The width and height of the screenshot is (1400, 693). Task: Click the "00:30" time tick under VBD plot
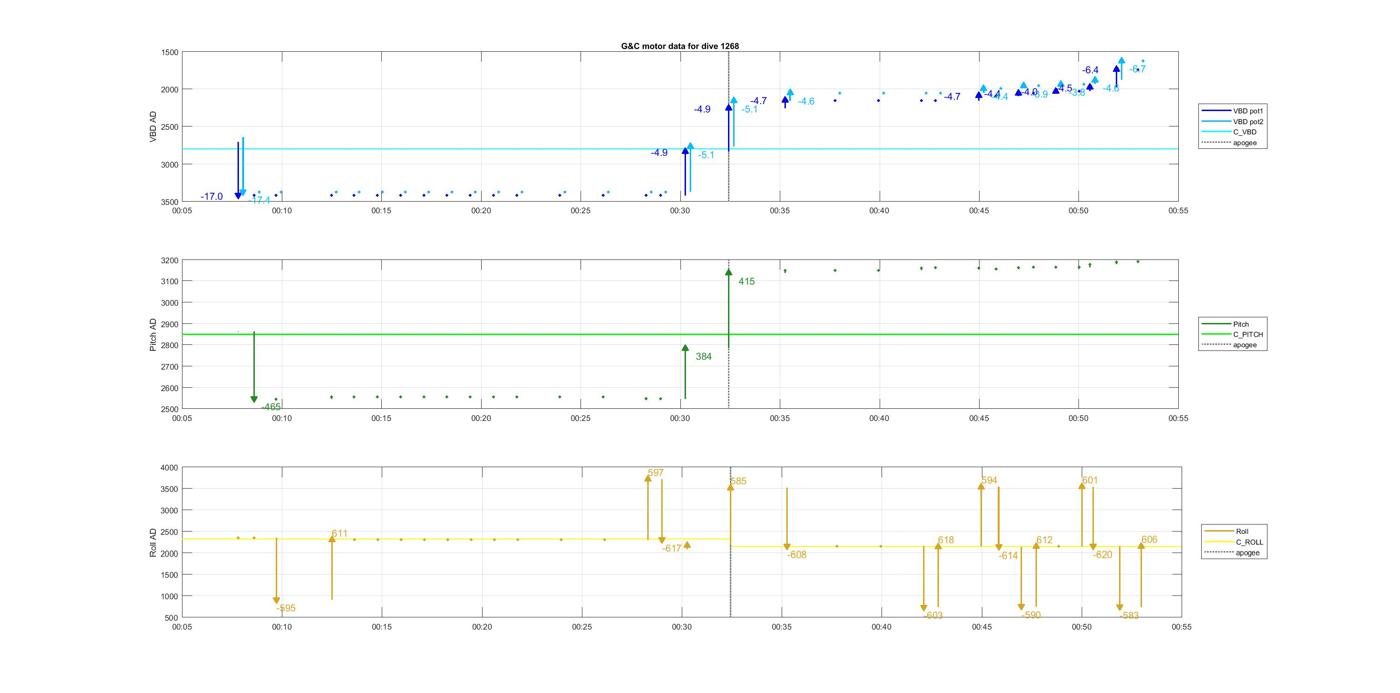[x=680, y=211]
